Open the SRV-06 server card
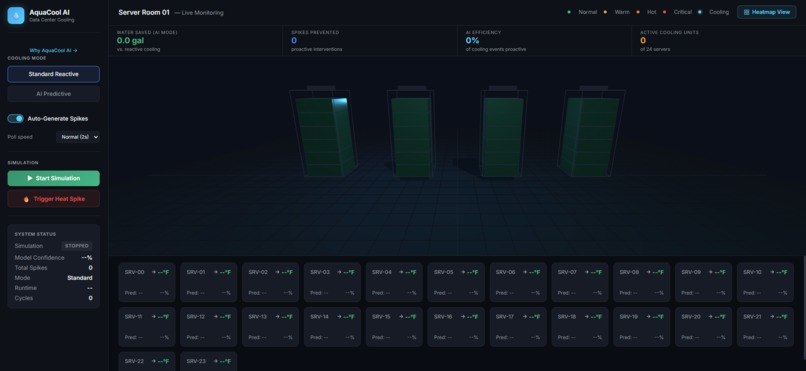The image size is (806, 371). [518, 282]
